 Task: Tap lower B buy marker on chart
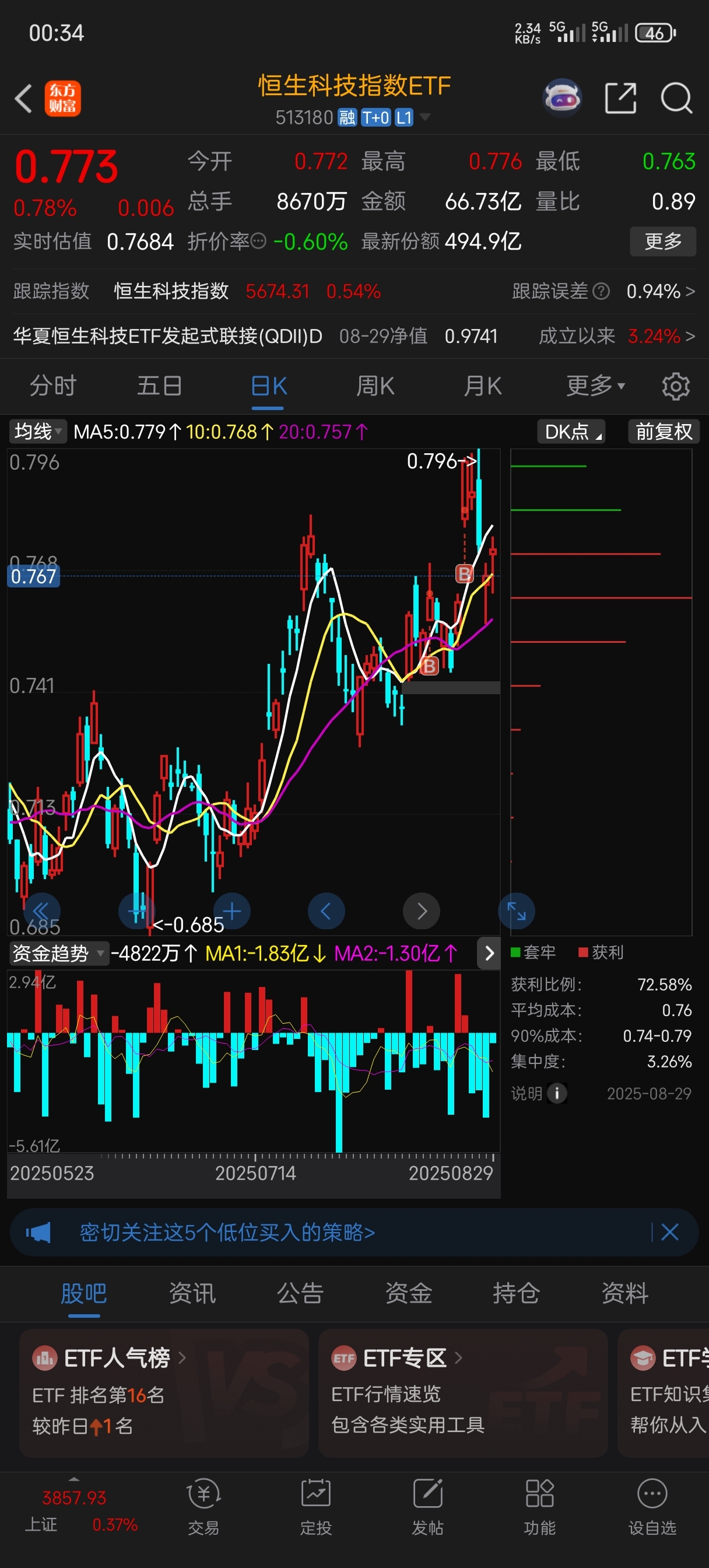[429, 666]
